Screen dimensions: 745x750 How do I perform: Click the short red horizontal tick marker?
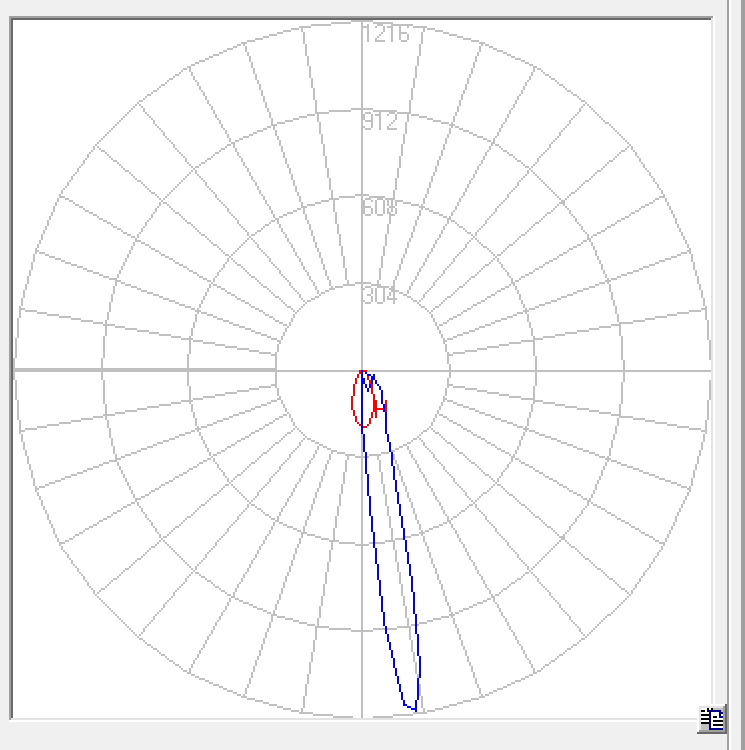click(x=380, y=406)
